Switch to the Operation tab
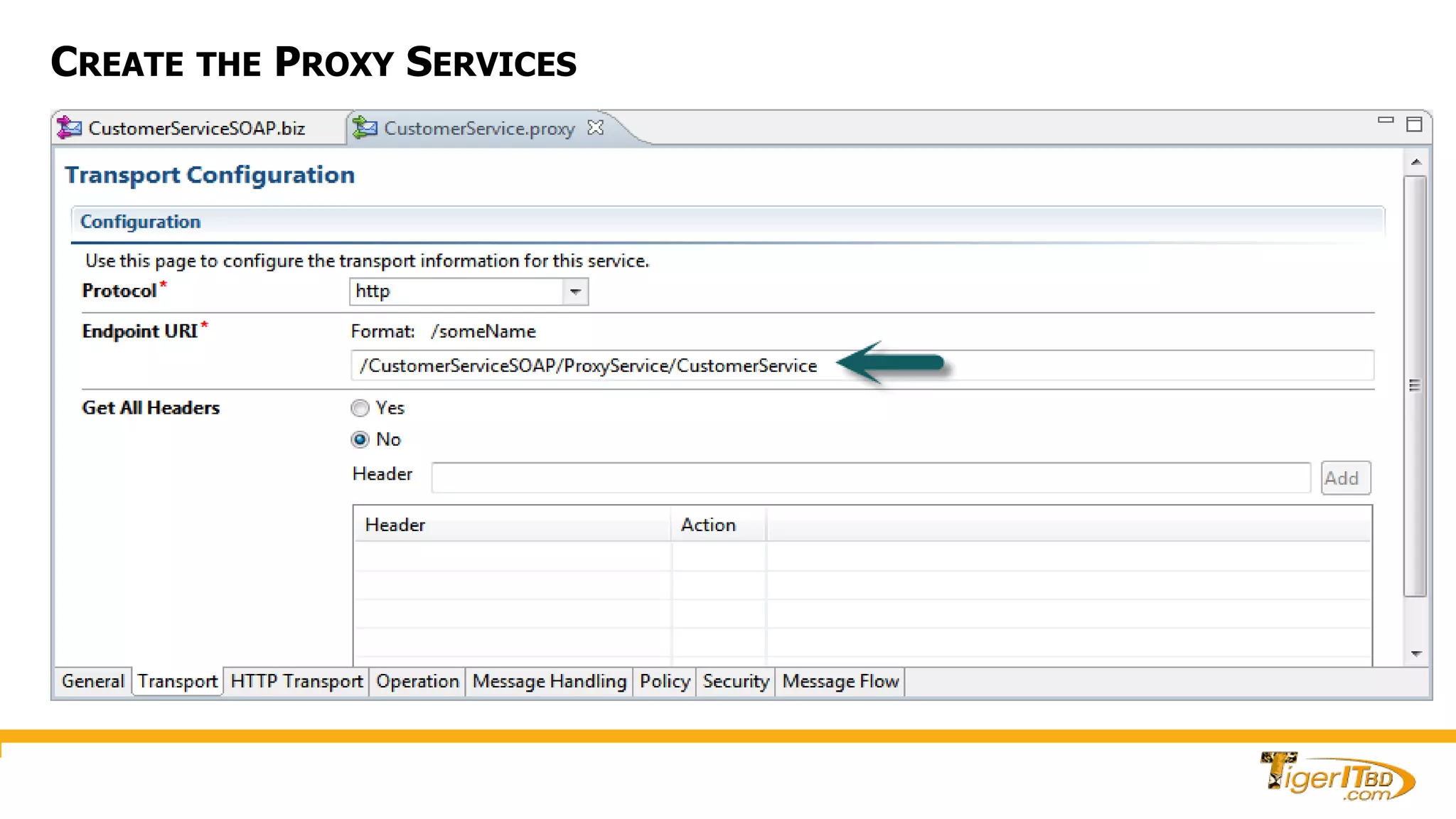Image resolution: width=1456 pixels, height=819 pixels. point(417,681)
